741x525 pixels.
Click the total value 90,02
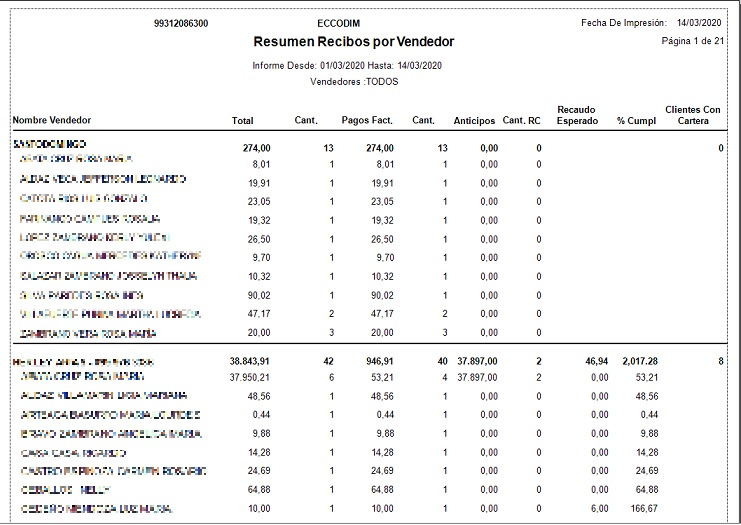(257, 295)
